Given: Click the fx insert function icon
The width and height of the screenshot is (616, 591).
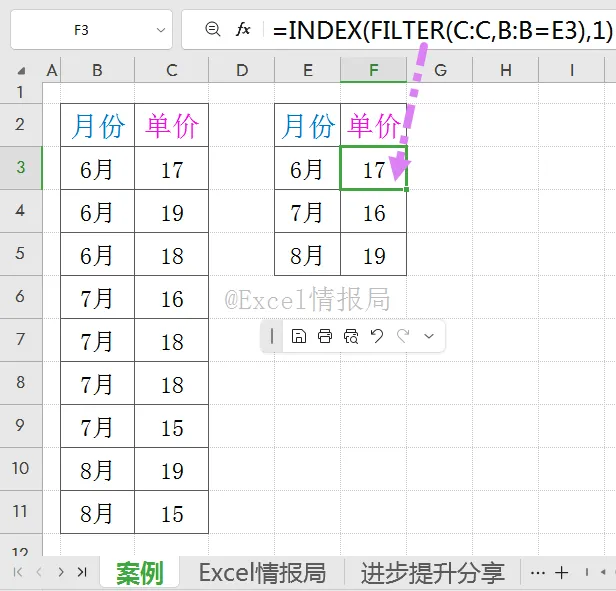Looking at the screenshot, I should [243, 29].
